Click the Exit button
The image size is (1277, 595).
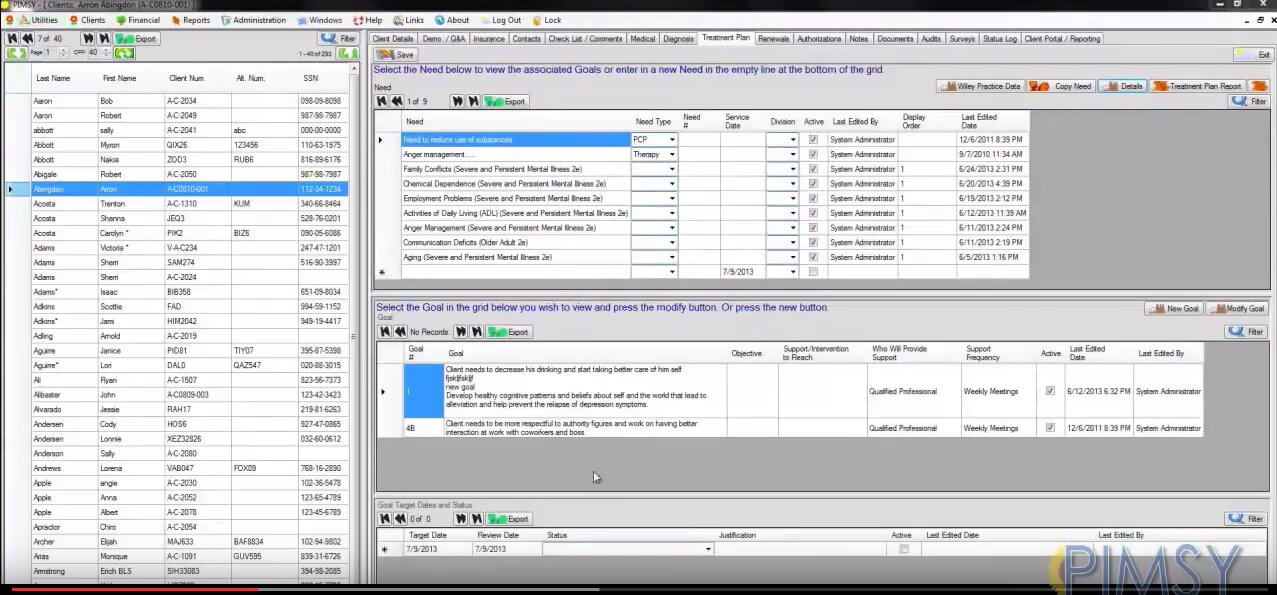pos(1253,54)
